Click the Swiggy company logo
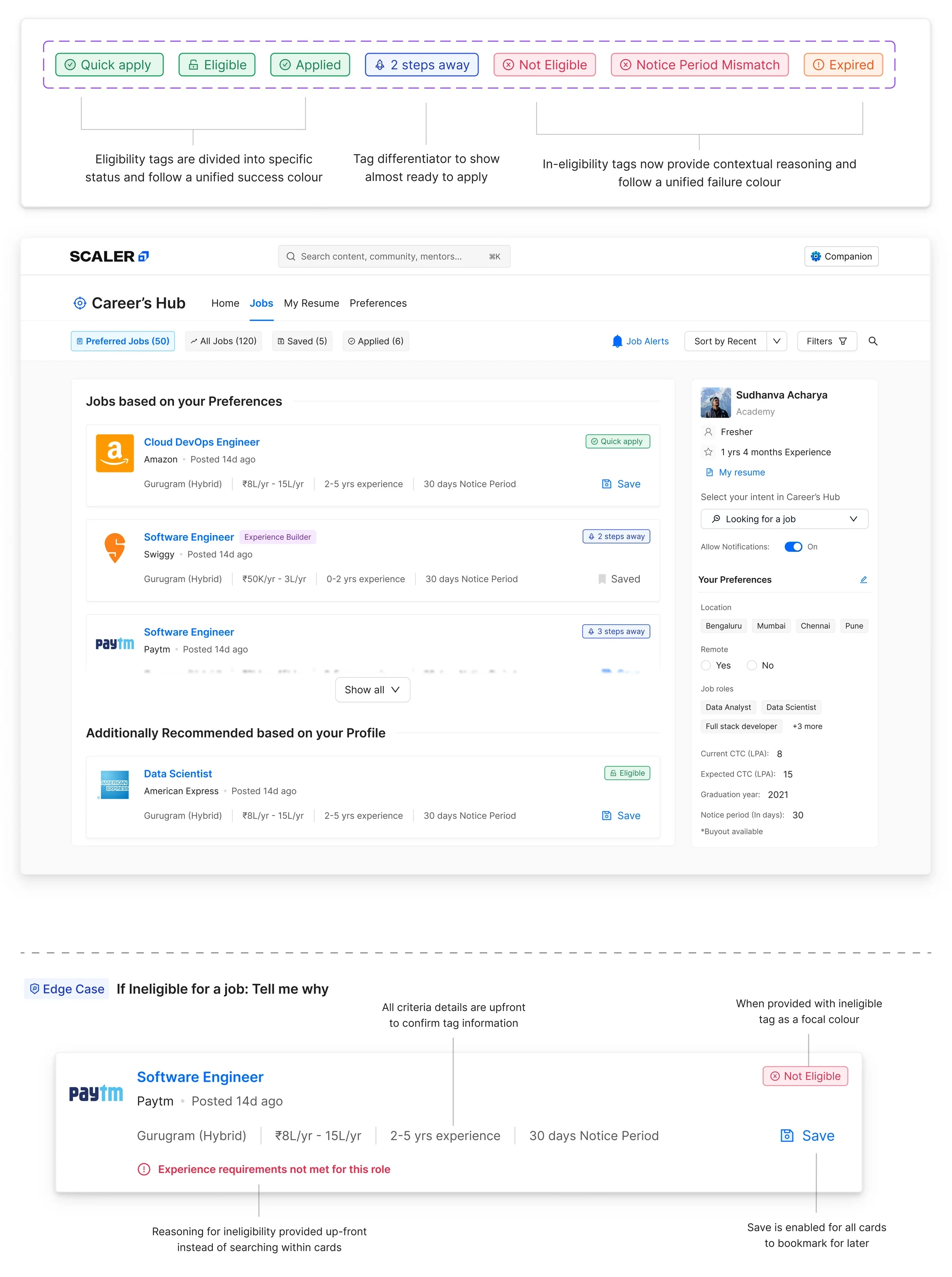The width and height of the screenshot is (952, 1277). 115,547
